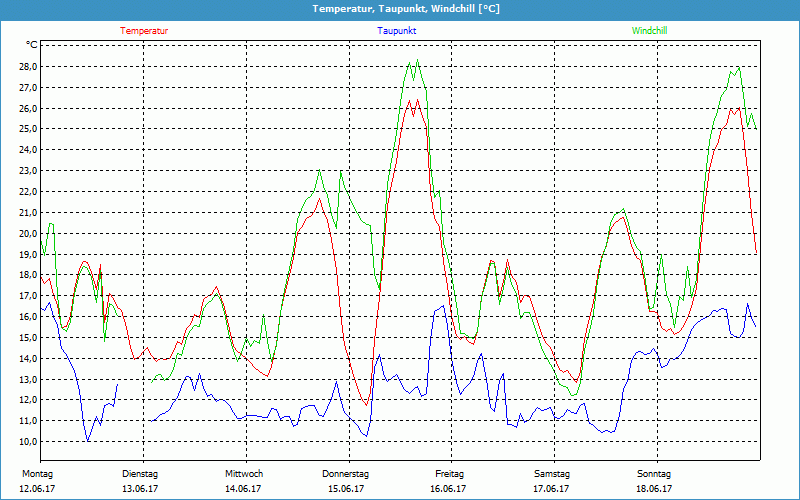Click the 12,0 y-axis value
This screenshot has height=500, width=800.
(28, 400)
